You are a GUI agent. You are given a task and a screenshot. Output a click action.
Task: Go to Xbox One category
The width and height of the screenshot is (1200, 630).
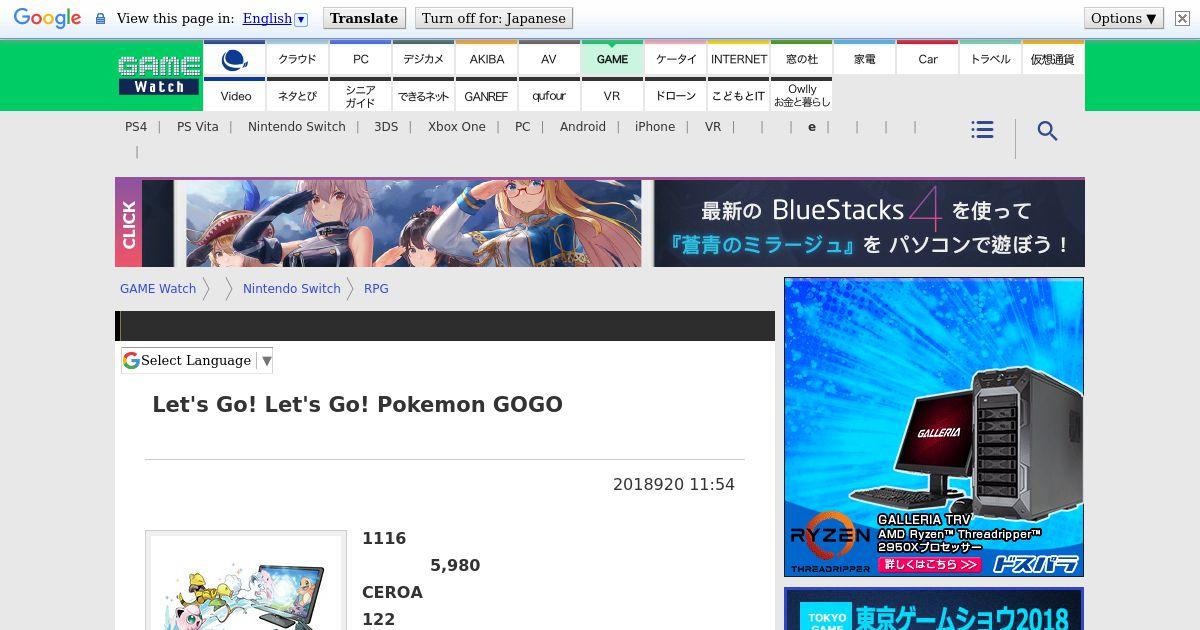click(457, 127)
